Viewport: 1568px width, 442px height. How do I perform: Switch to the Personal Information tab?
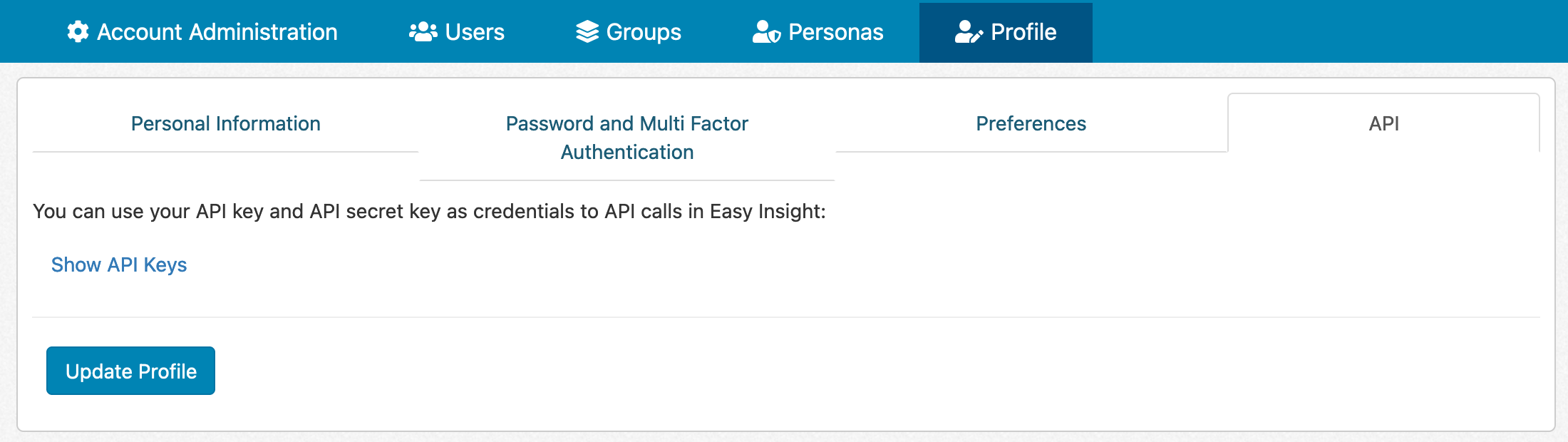[225, 123]
